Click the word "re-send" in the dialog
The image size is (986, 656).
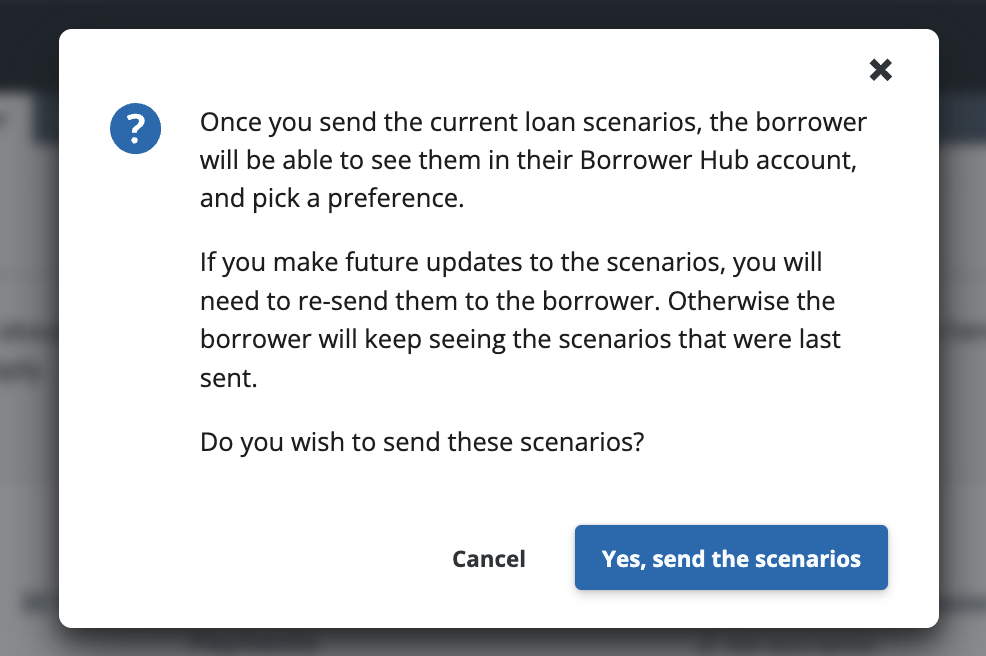tap(318, 301)
